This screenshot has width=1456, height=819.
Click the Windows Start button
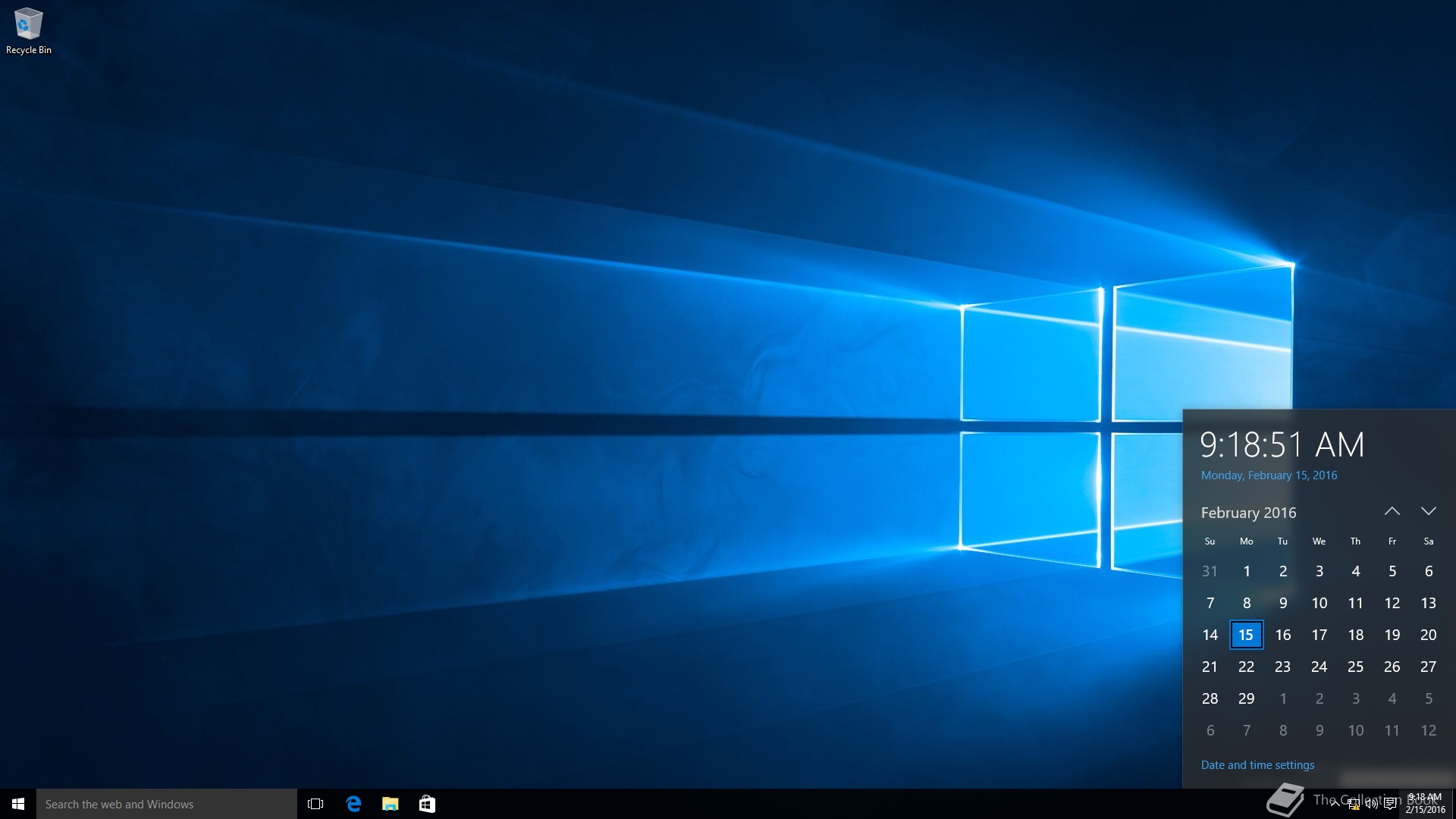[18, 804]
